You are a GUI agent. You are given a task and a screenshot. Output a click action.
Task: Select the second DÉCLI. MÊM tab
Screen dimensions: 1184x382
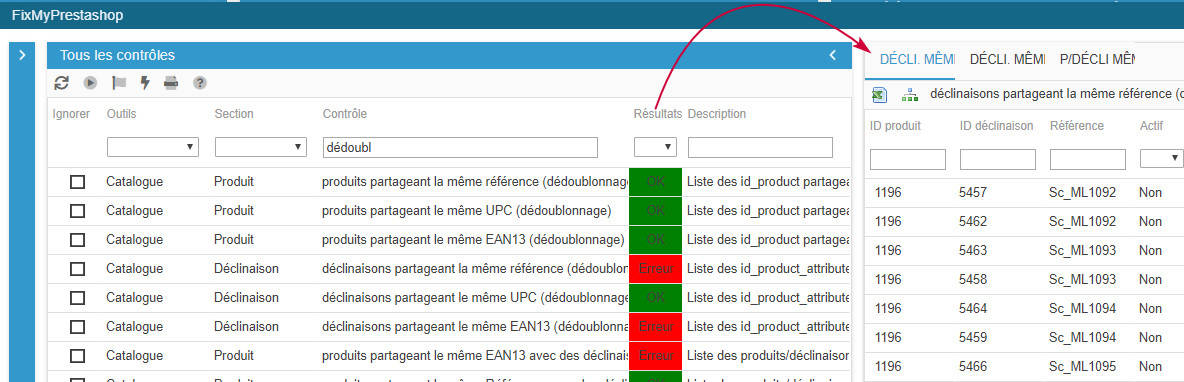tap(1007, 59)
